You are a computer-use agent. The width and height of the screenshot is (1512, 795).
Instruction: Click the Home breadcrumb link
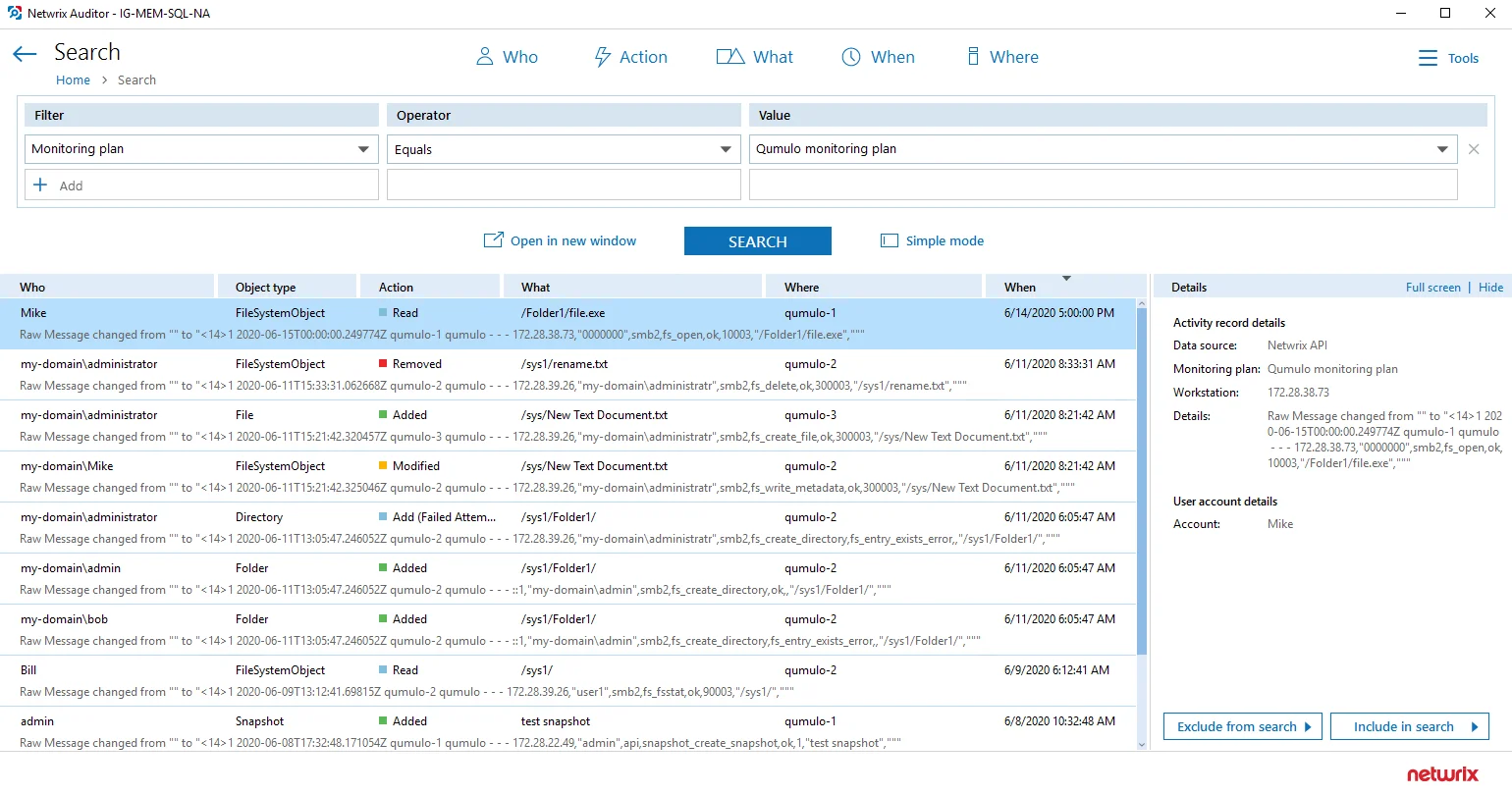(x=73, y=80)
